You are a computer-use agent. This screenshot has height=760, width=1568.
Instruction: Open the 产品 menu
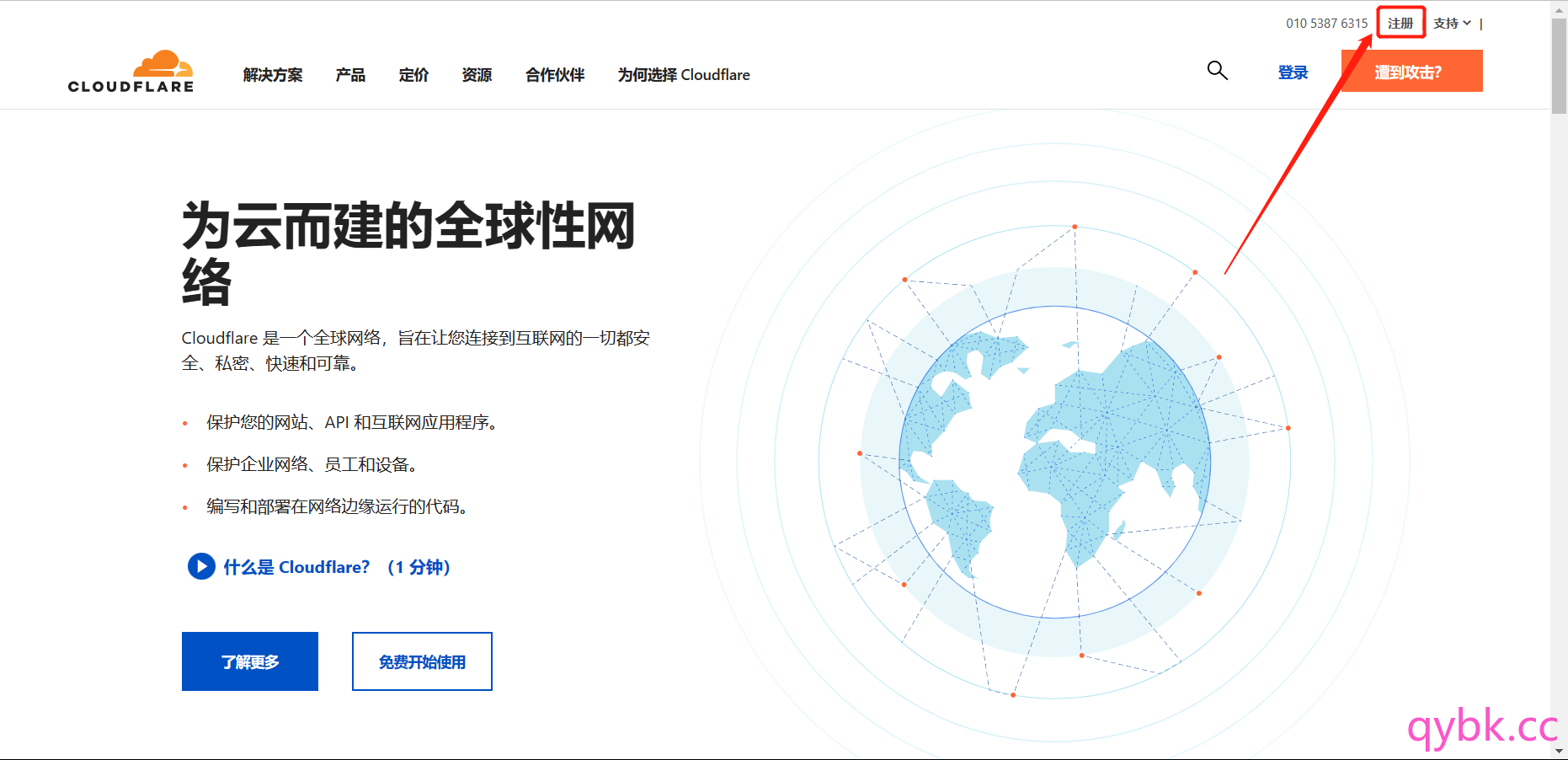pyautogui.click(x=350, y=75)
